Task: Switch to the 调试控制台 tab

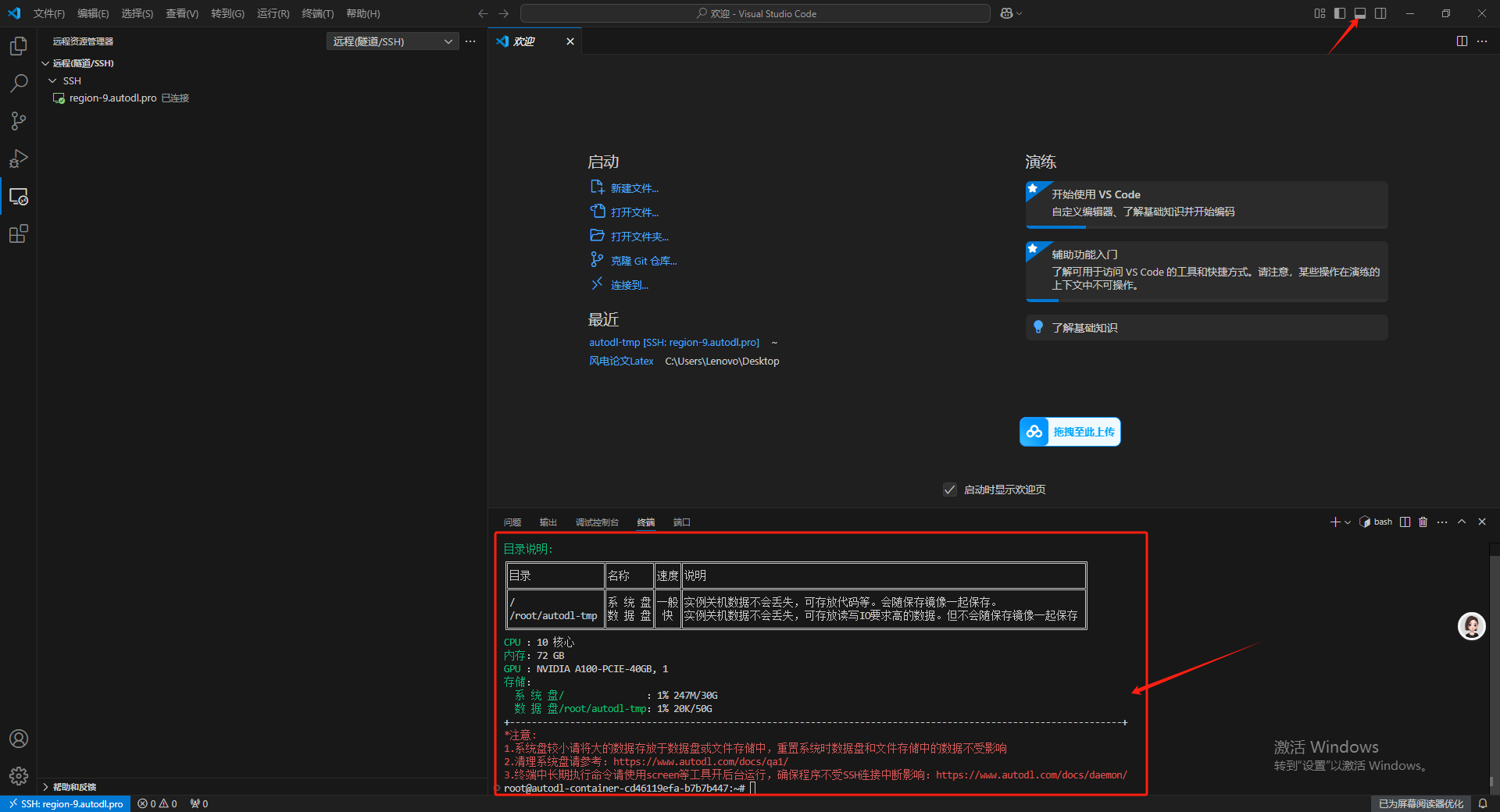Action: click(x=597, y=522)
